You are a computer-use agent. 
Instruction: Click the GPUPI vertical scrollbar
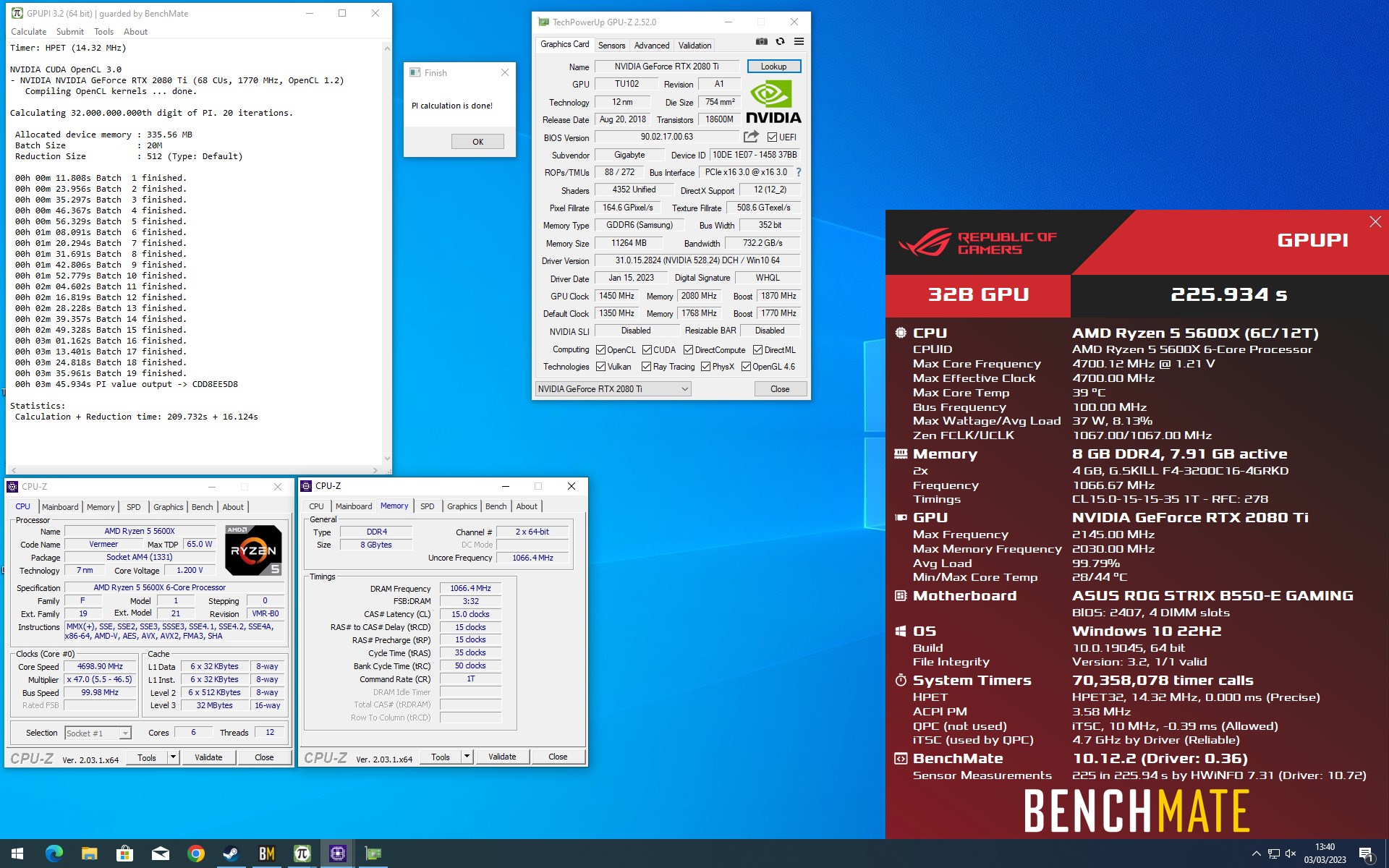click(x=387, y=253)
